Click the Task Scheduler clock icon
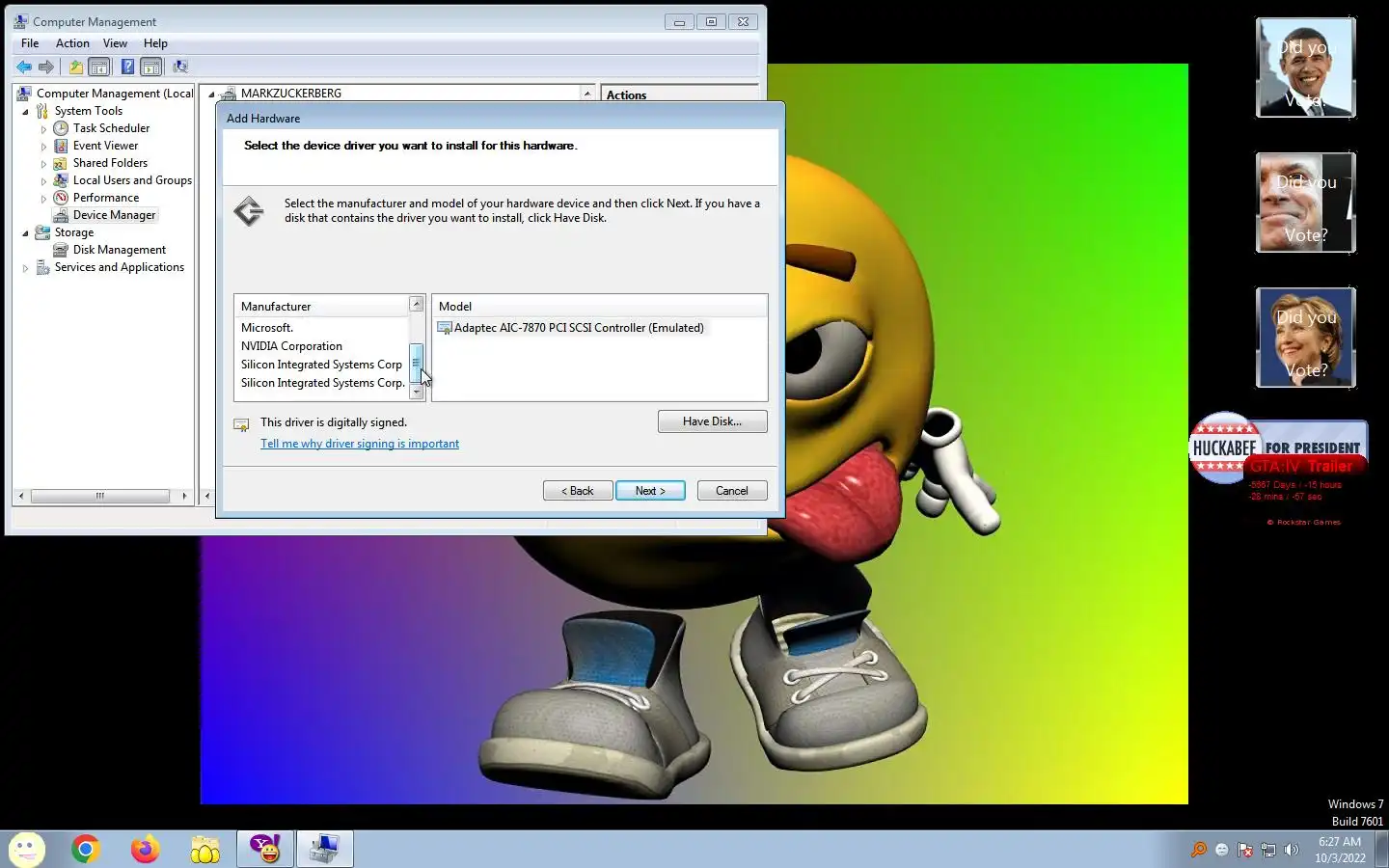The height and width of the screenshot is (868, 1389). coord(61,128)
